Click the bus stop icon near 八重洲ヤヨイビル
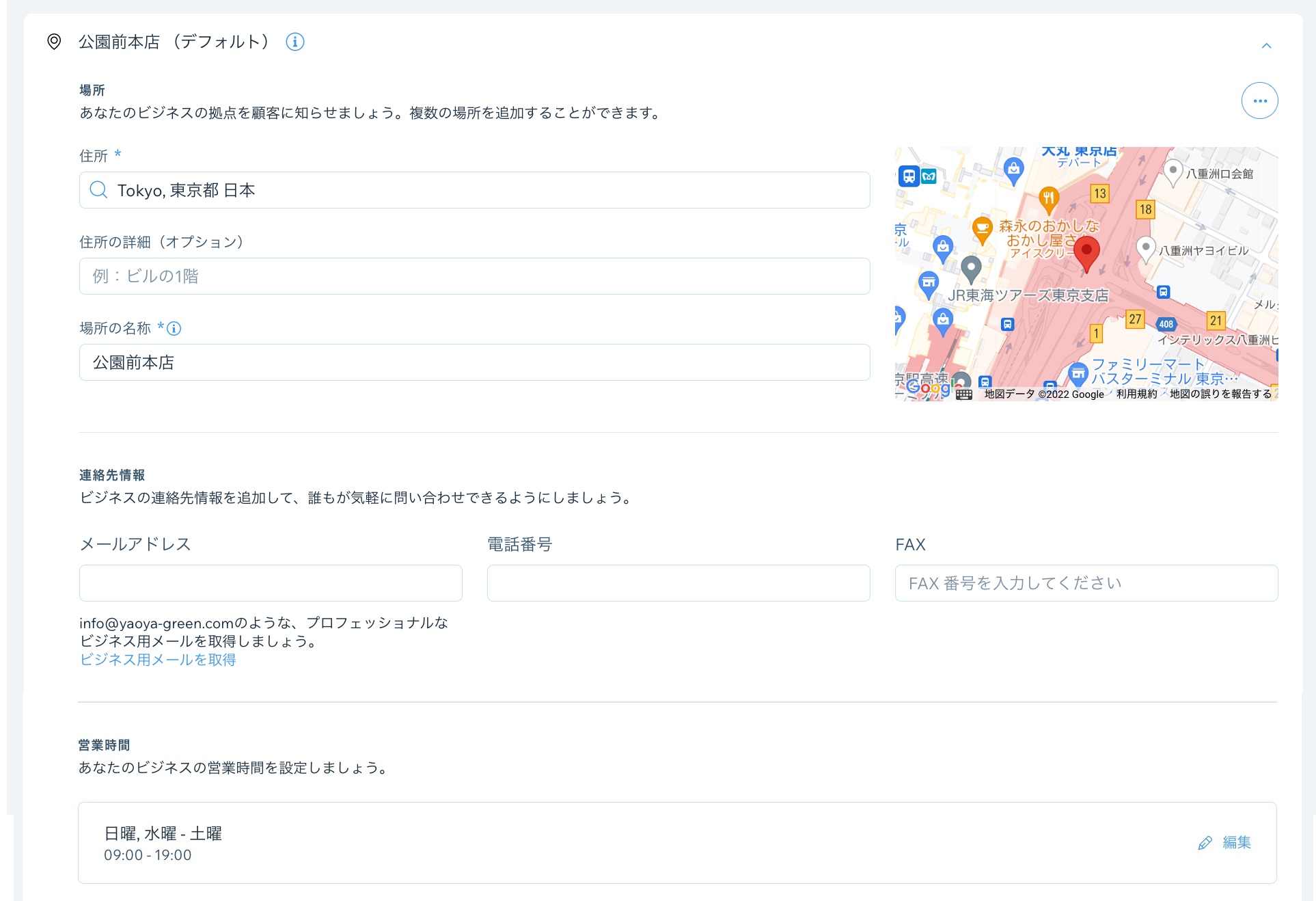The width and height of the screenshot is (1316, 901). tap(1163, 292)
